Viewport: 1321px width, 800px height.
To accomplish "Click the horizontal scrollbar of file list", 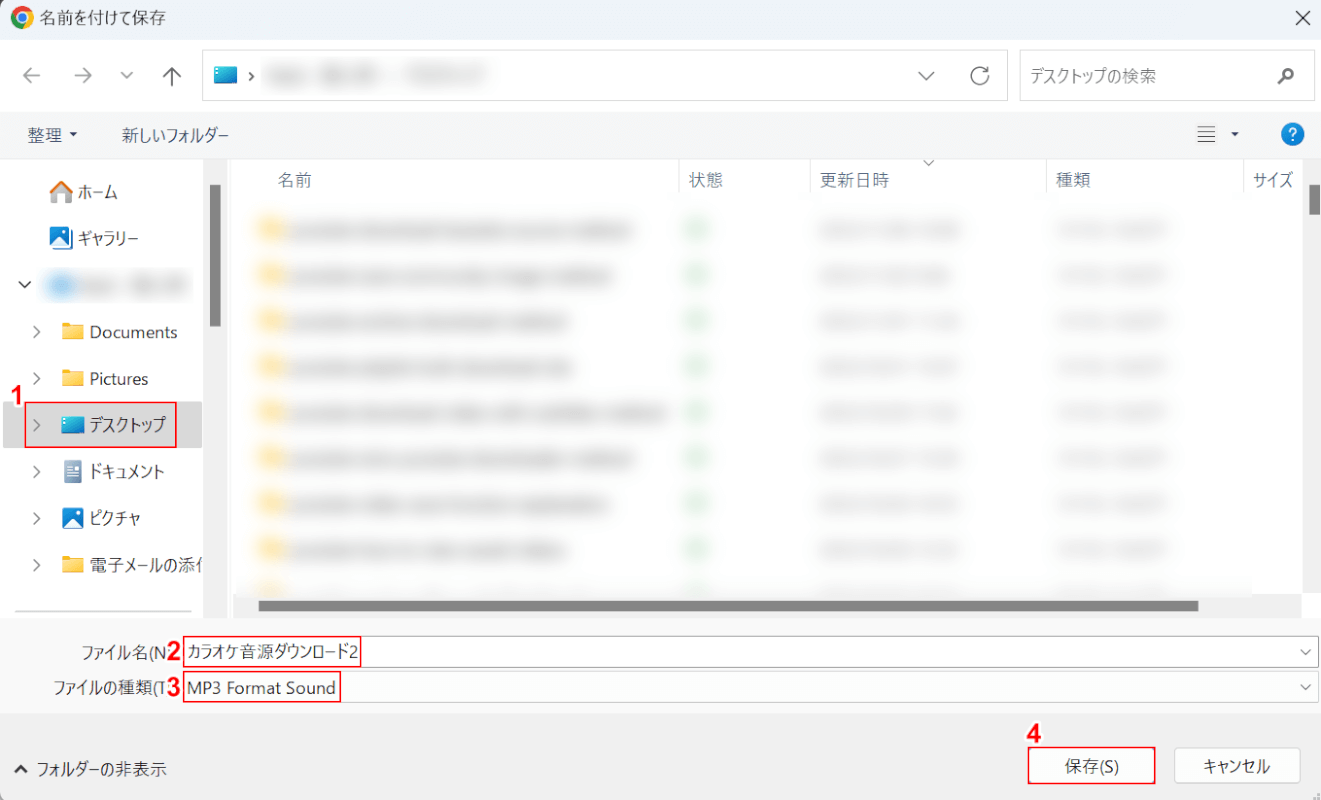I will click(728, 605).
